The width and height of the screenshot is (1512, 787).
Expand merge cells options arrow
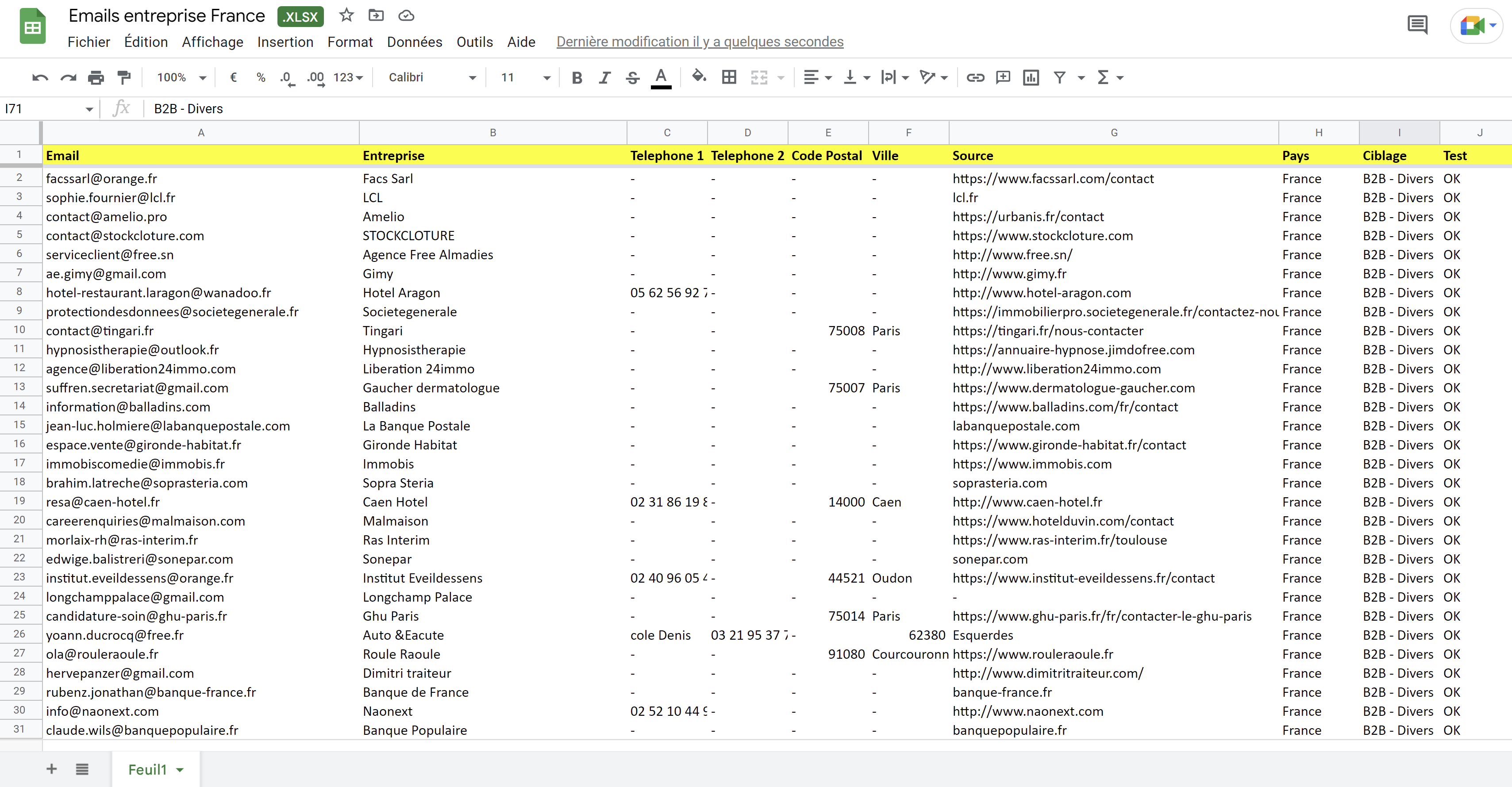point(781,77)
